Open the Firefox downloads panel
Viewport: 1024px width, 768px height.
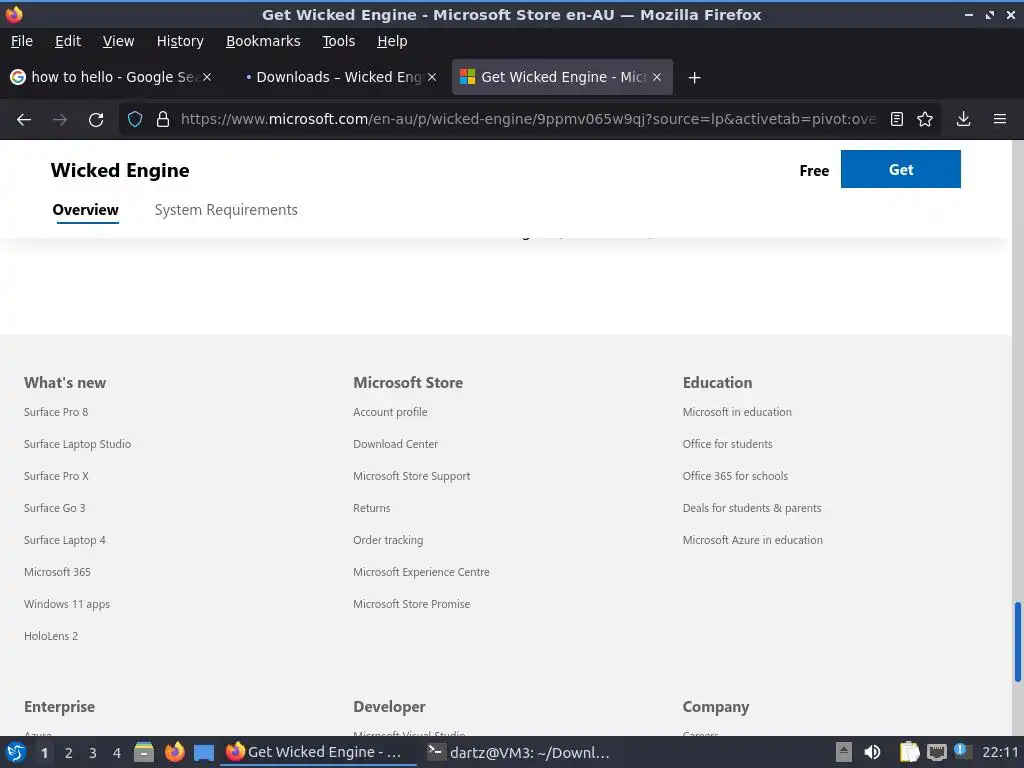[963, 120]
